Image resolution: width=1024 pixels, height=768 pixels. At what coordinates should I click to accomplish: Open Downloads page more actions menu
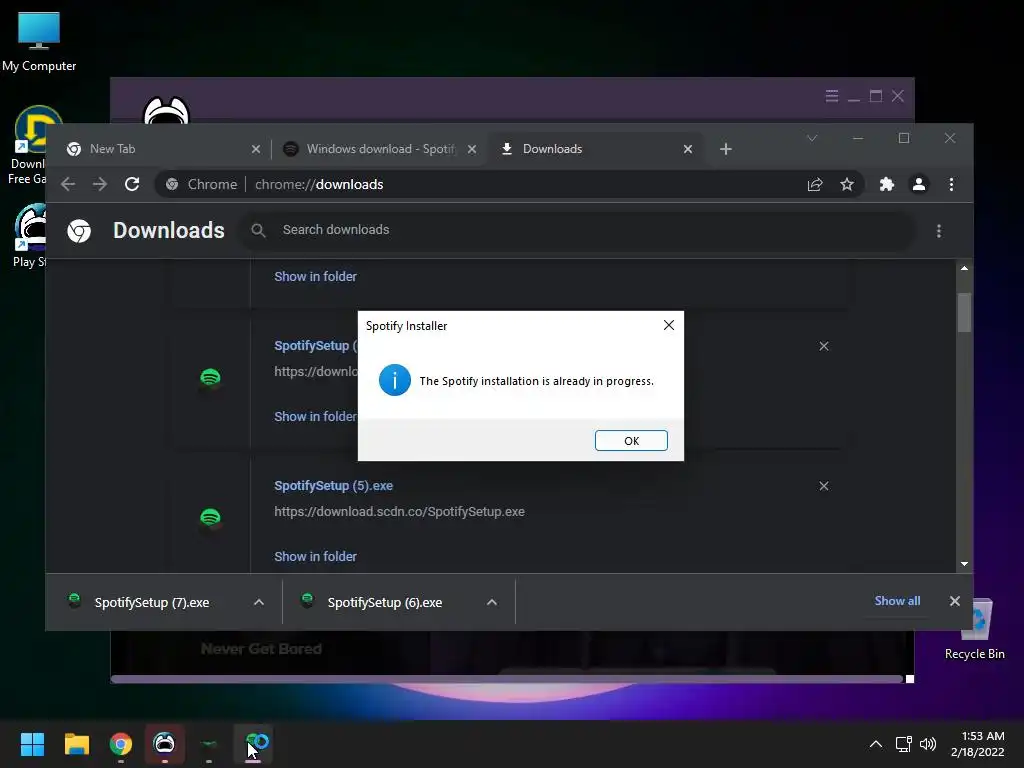pos(938,231)
